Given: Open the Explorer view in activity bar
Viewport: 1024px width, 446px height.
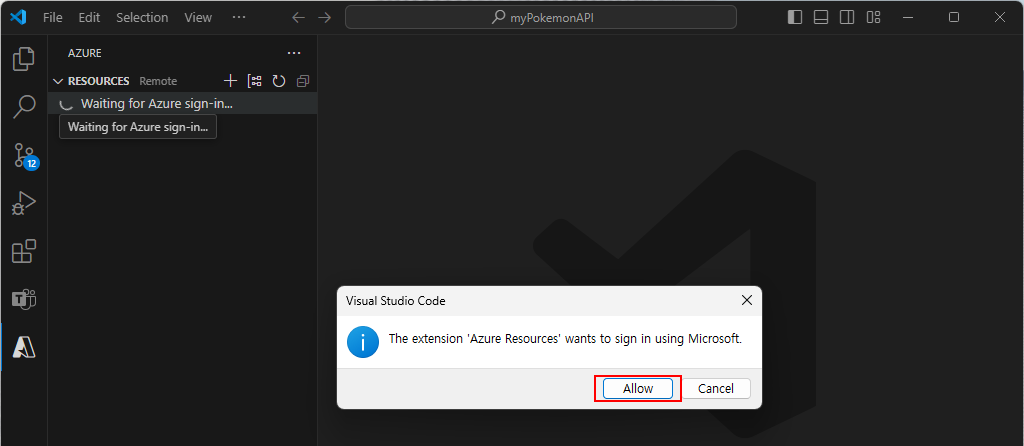Looking at the screenshot, I should tap(24, 59).
